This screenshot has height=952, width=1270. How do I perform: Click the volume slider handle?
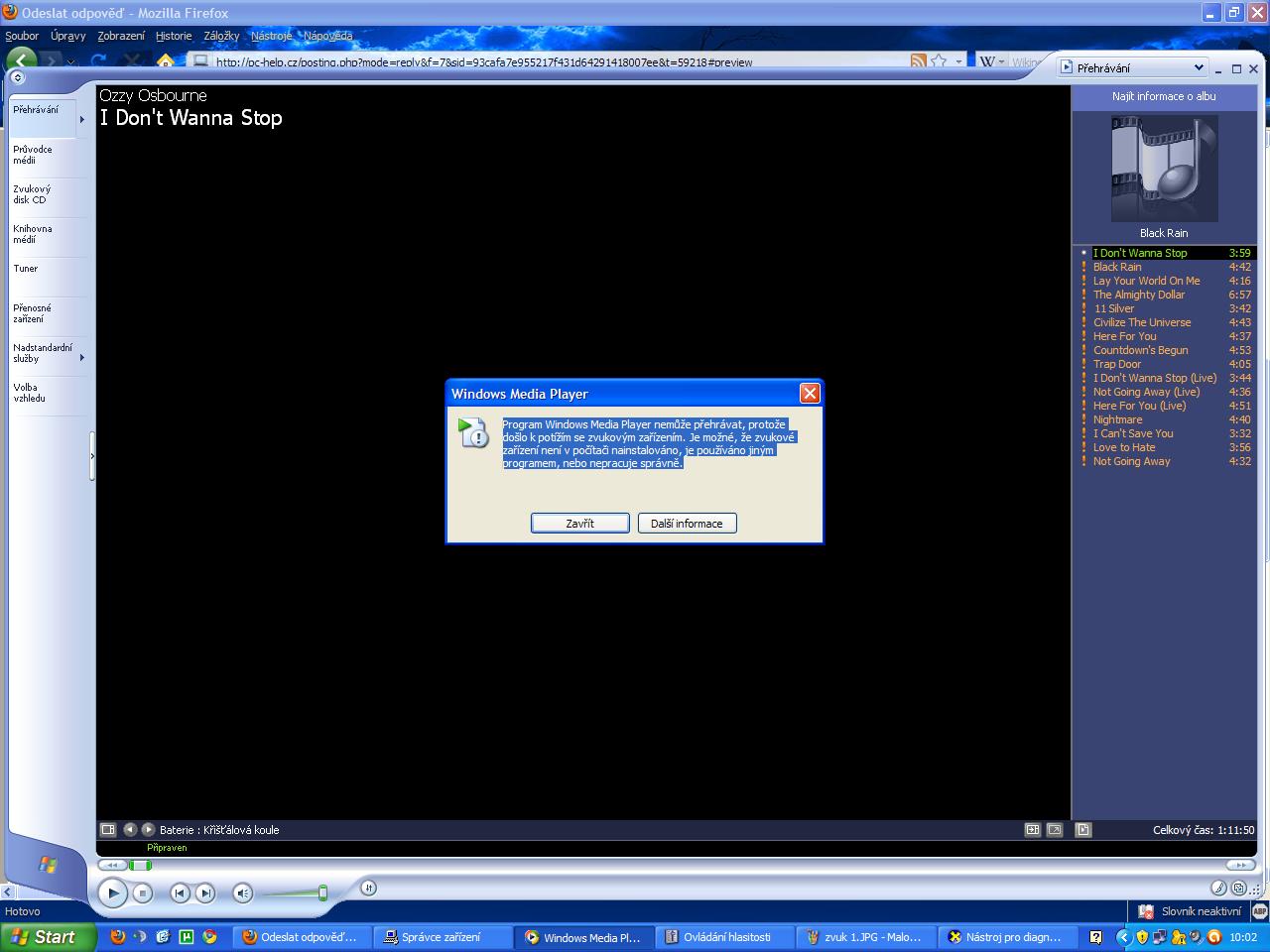click(322, 892)
